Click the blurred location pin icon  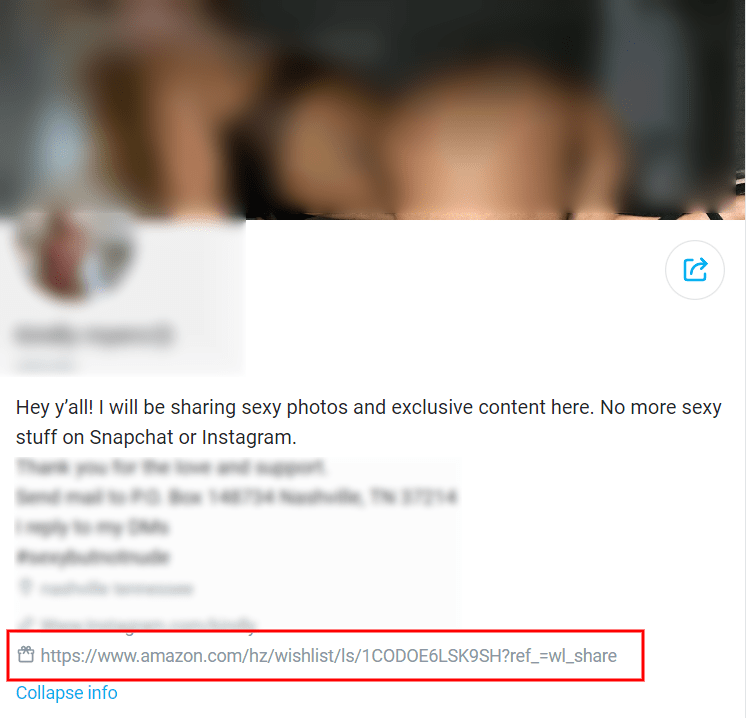pos(25,588)
